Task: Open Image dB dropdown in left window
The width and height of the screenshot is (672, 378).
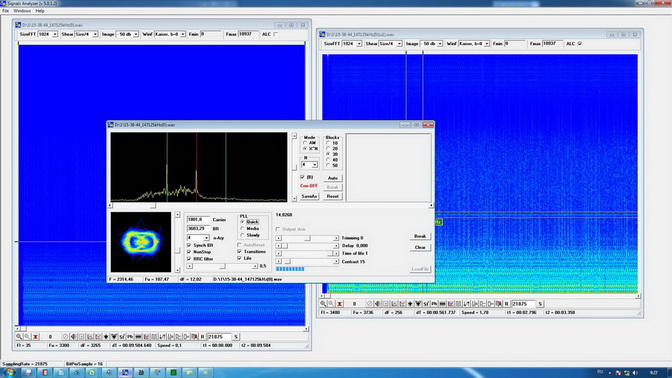Action: pyautogui.click(x=136, y=34)
